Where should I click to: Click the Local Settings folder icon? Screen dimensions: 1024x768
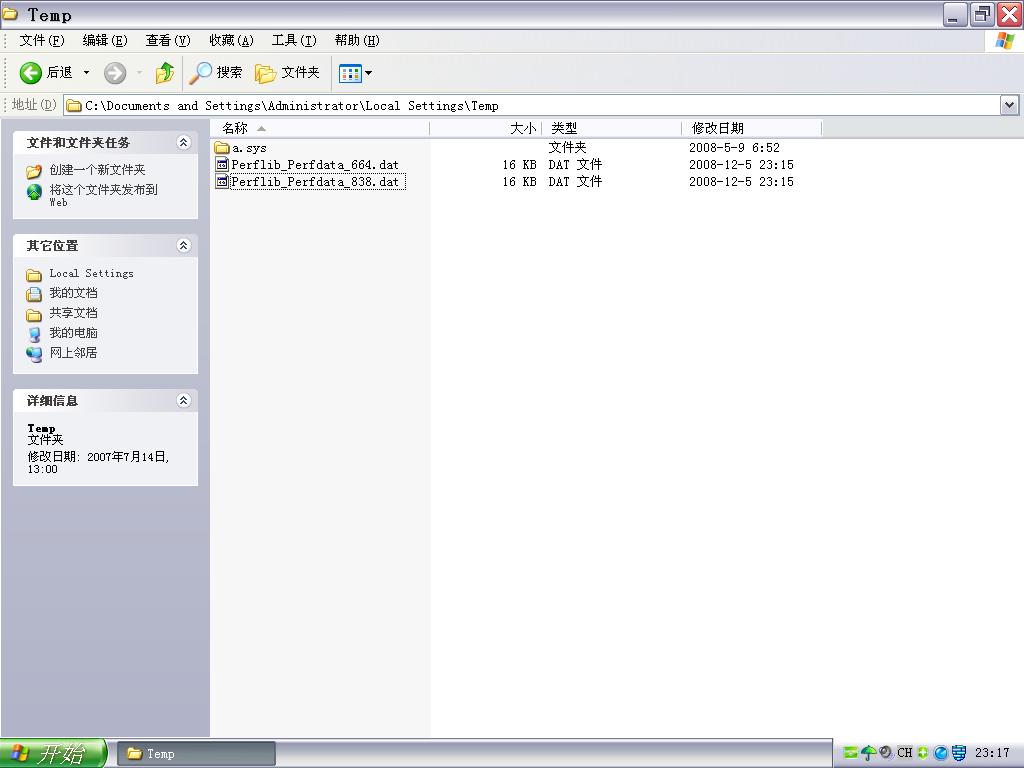click(34, 275)
